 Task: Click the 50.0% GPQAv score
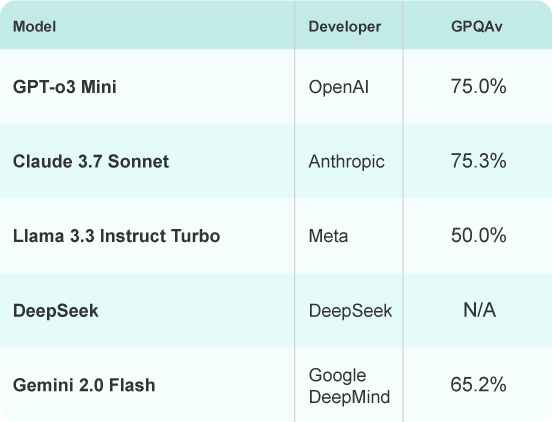pos(478,235)
